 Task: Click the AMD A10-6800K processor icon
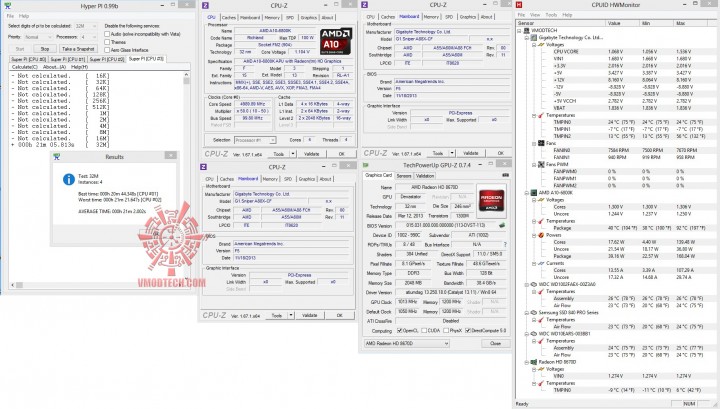coord(534,193)
